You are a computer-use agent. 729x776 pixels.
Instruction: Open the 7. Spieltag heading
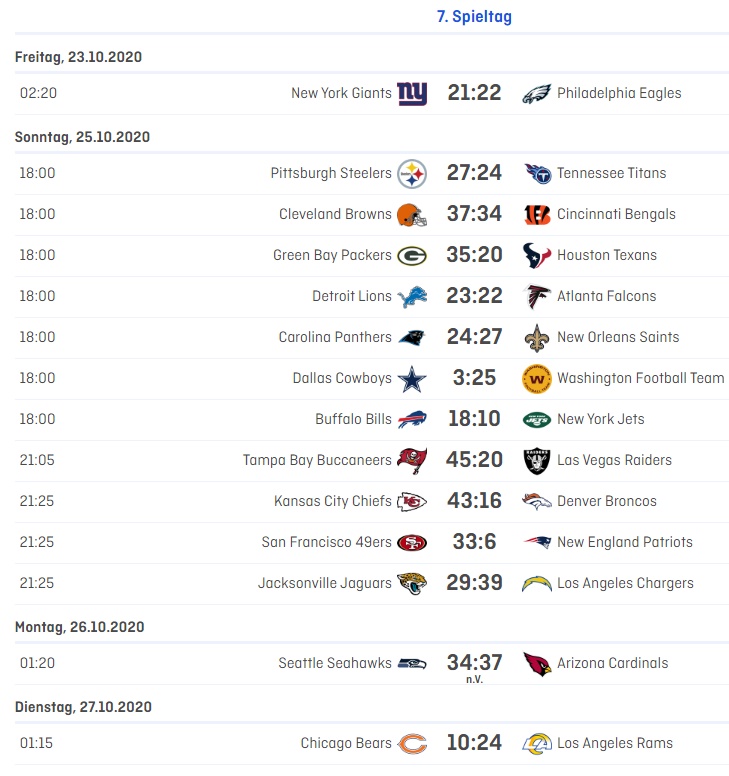[474, 17]
